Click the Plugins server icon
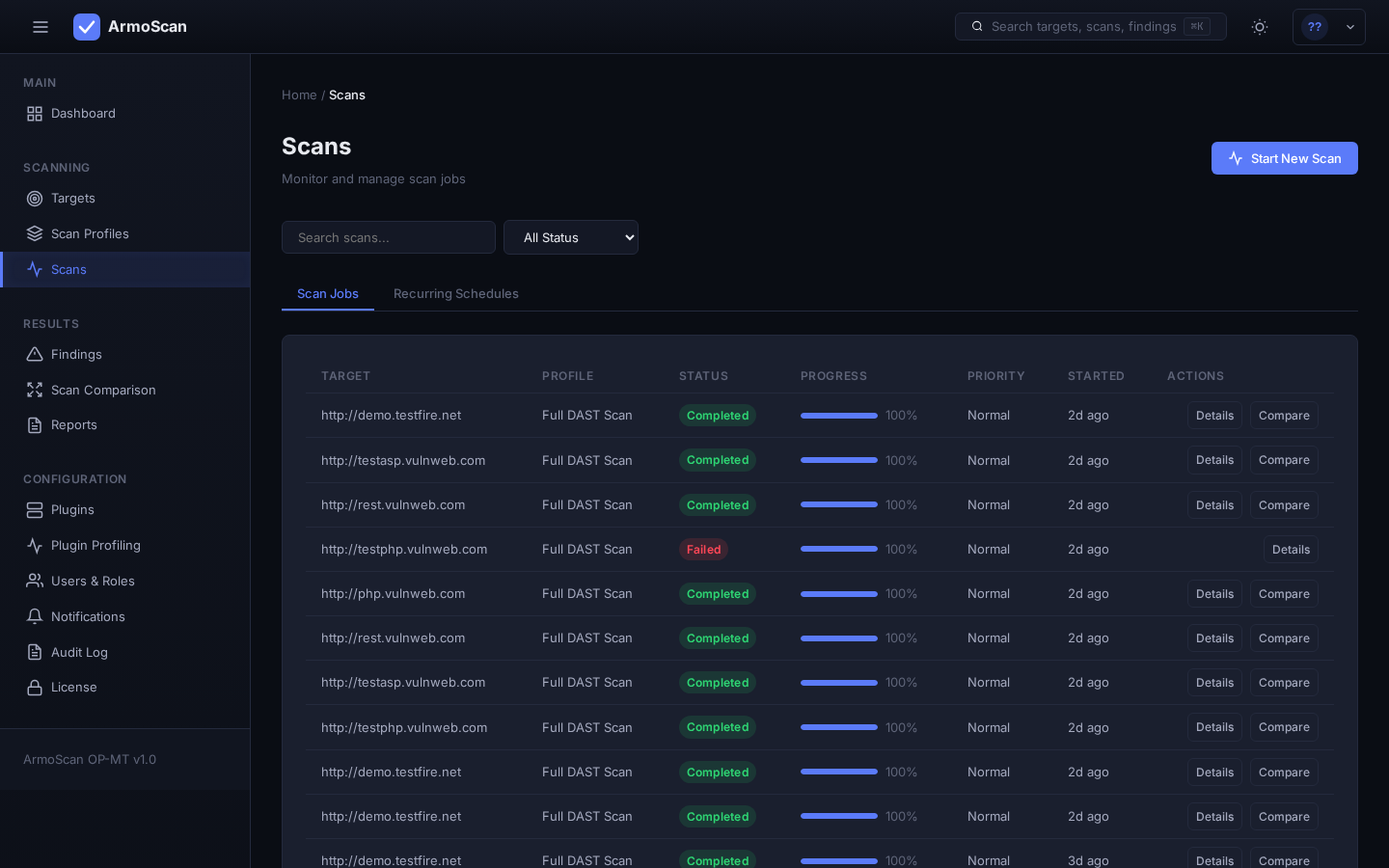This screenshot has width=1389, height=868. (35, 510)
